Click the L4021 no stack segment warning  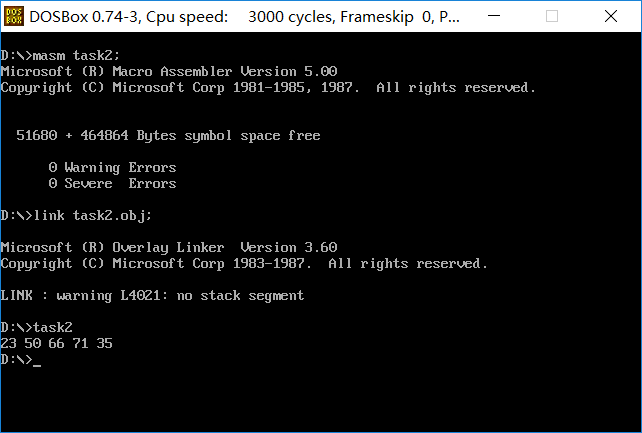coord(152,295)
